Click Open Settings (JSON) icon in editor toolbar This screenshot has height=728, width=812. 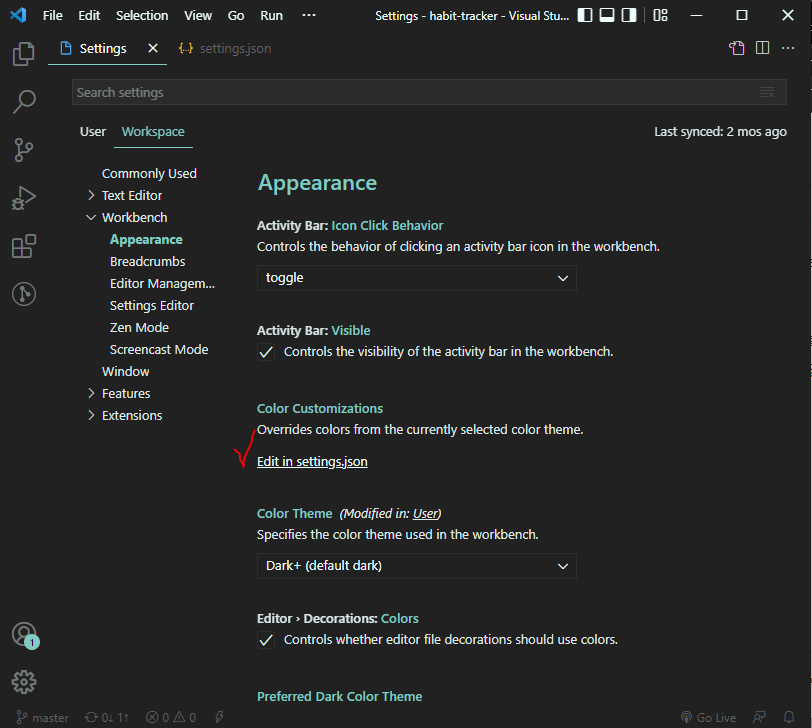pyautogui.click(x=736, y=48)
